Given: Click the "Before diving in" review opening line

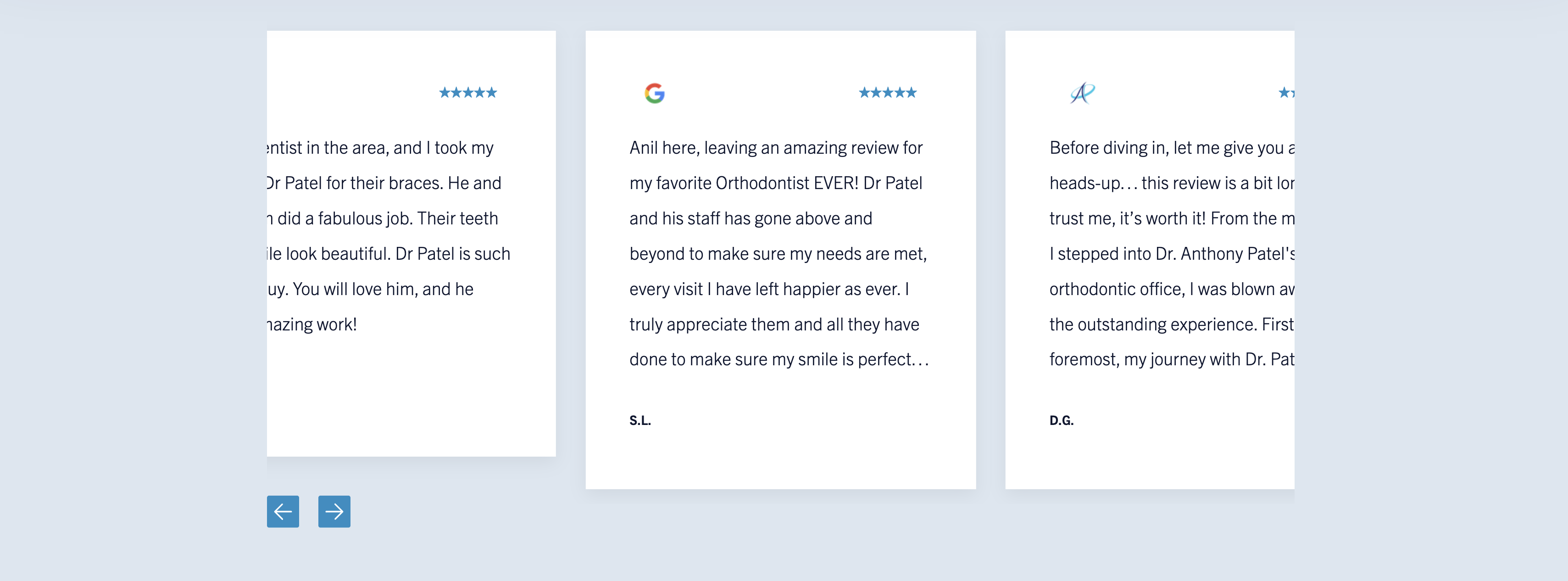Looking at the screenshot, I should pyautogui.click(x=1171, y=148).
